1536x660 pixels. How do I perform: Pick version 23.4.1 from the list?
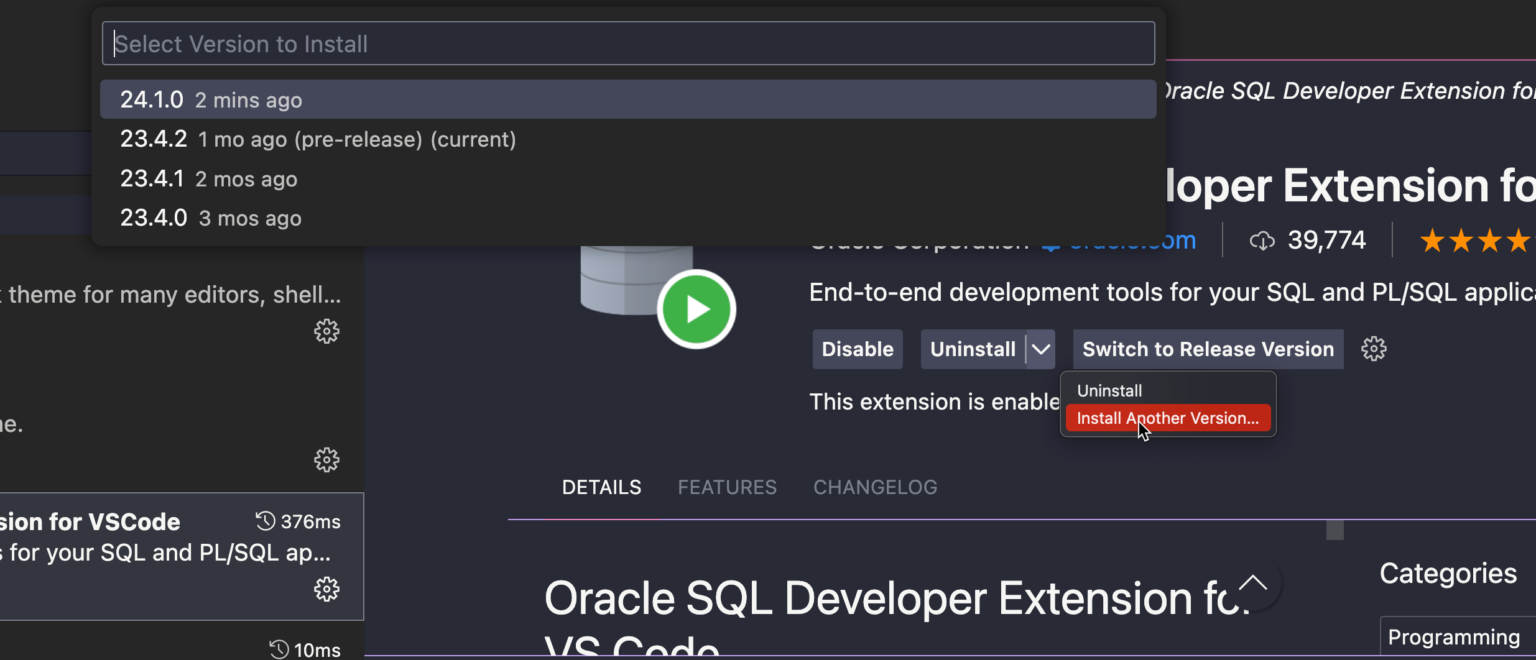[628, 179]
